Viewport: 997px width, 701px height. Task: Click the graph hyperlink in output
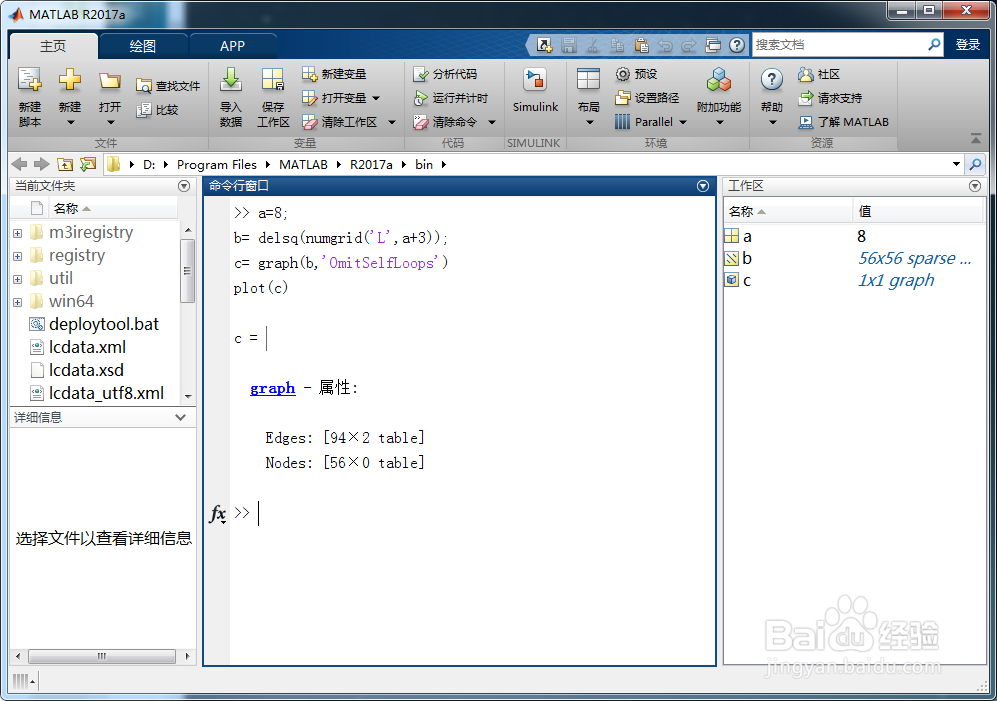coord(272,388)
